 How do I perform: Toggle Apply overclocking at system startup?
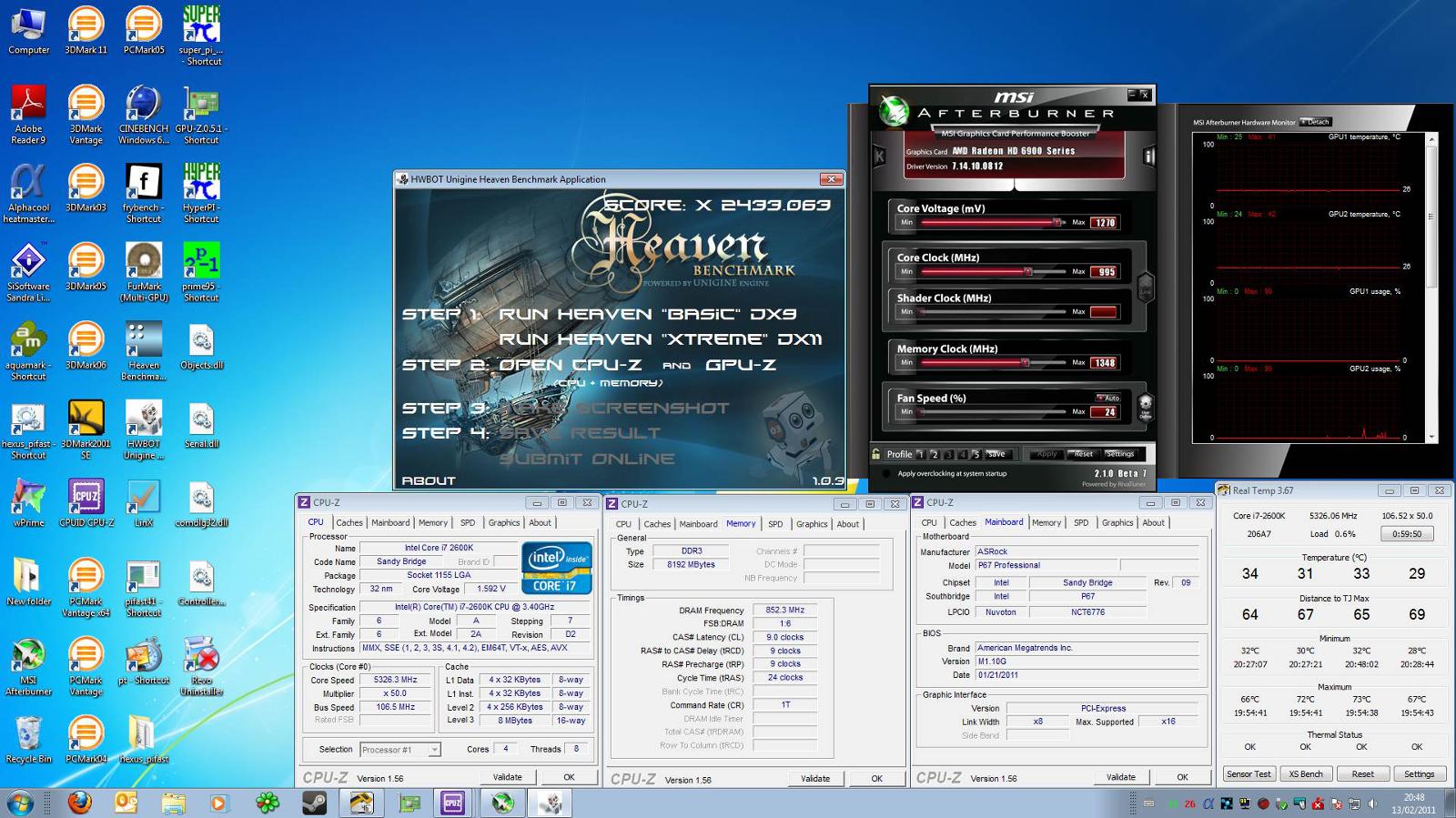[x=886, y=474]
